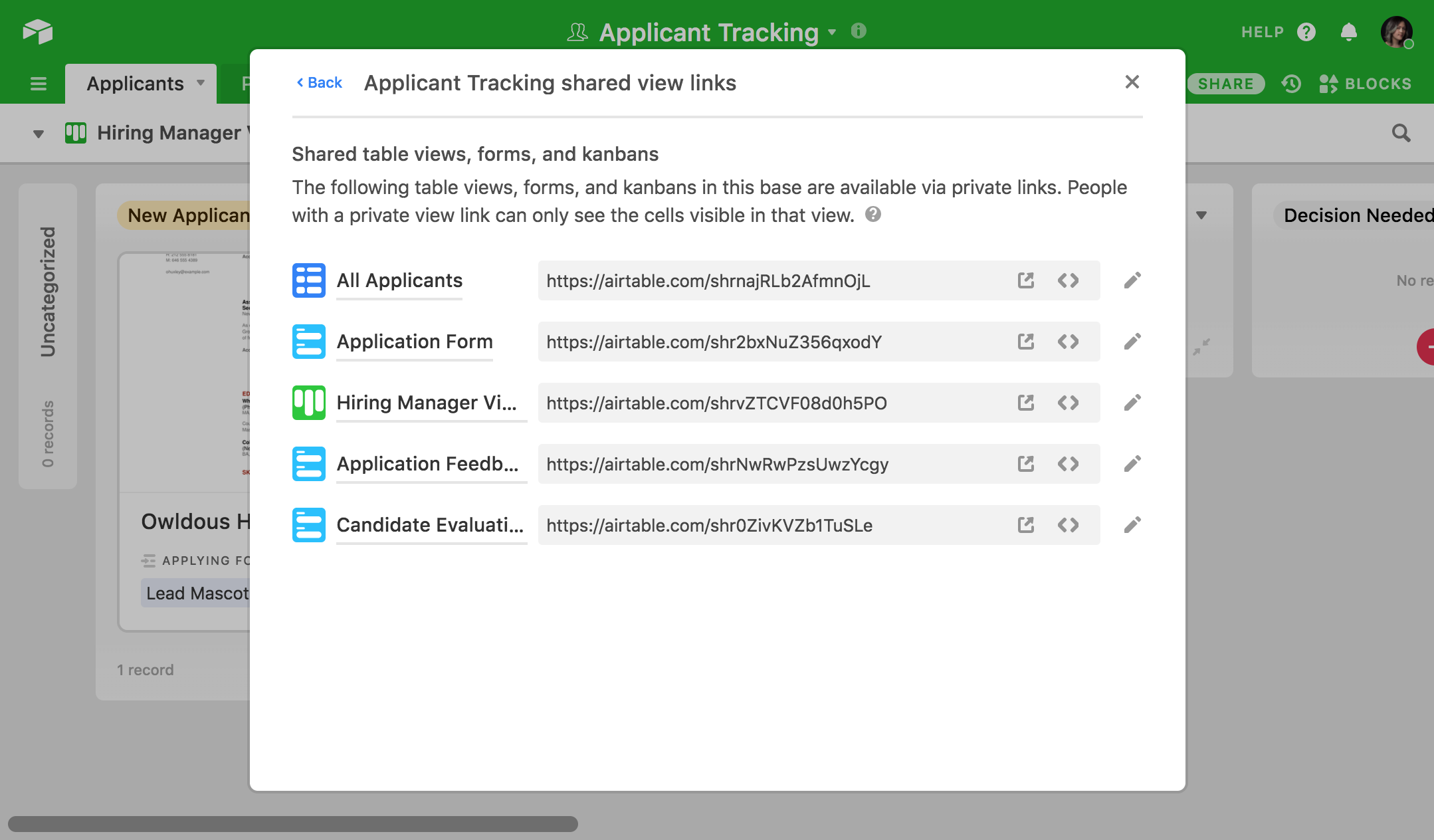Image resolution: width=1434 pixels, height=840 pixels.
Task: Click the Application Form form icon
Action: pos(309,342)
